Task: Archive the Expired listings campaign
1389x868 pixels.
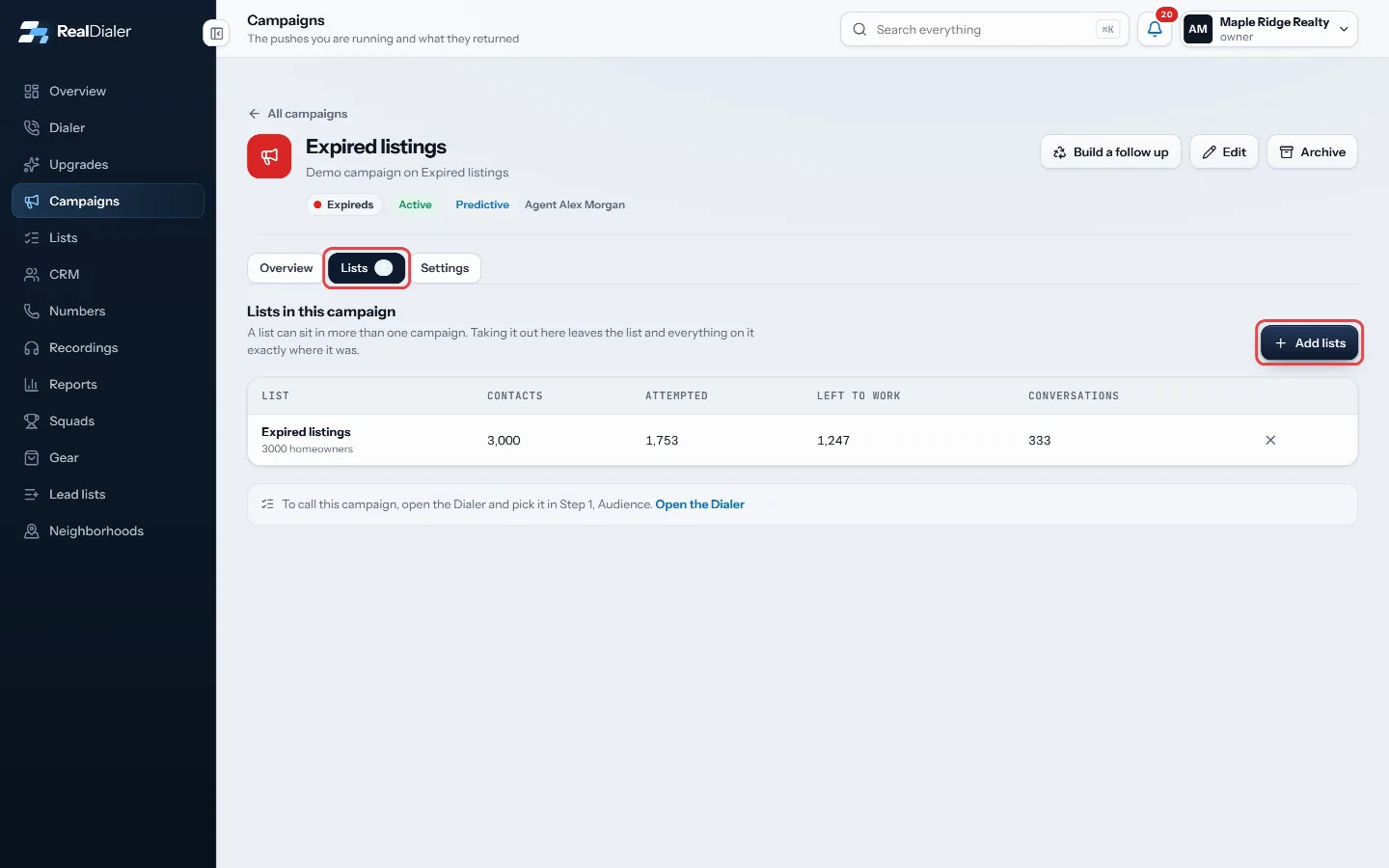Action: coord(1312,152)
